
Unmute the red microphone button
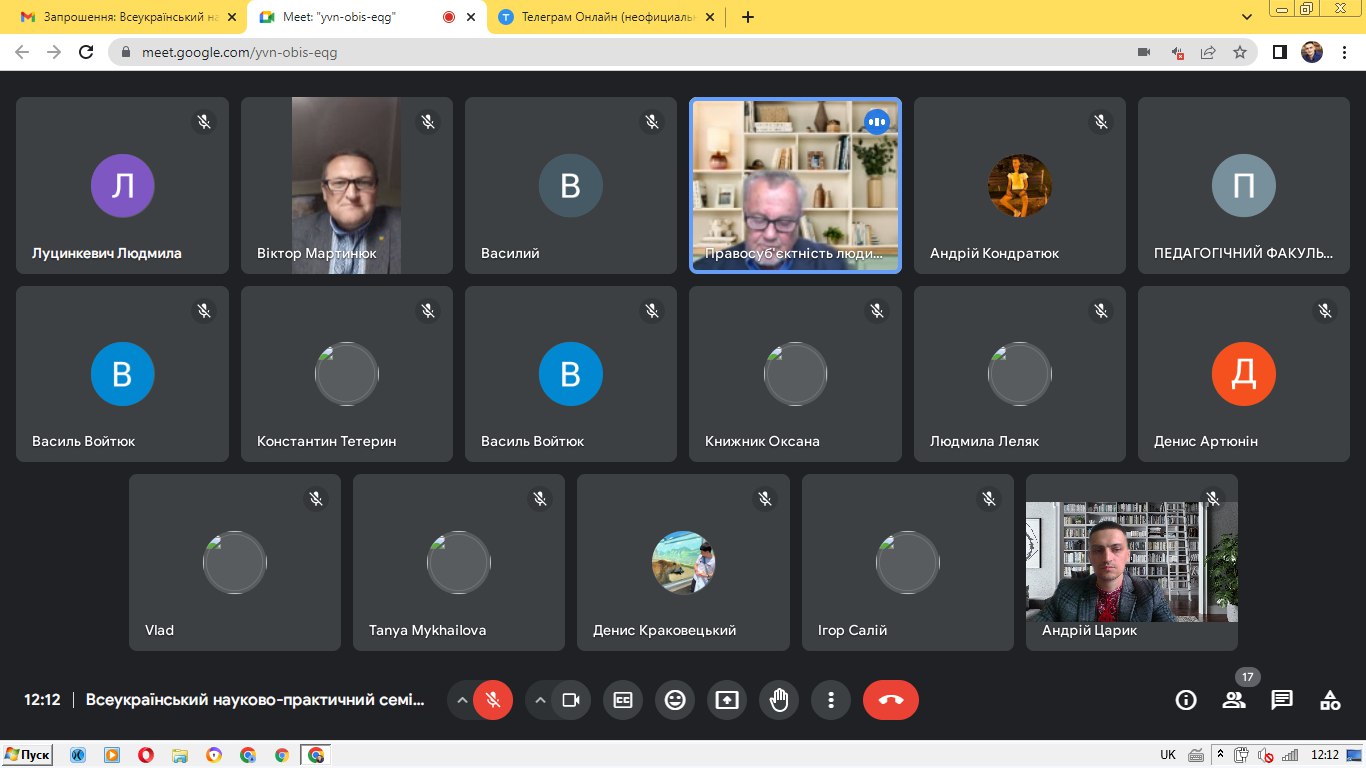[492, 700]
